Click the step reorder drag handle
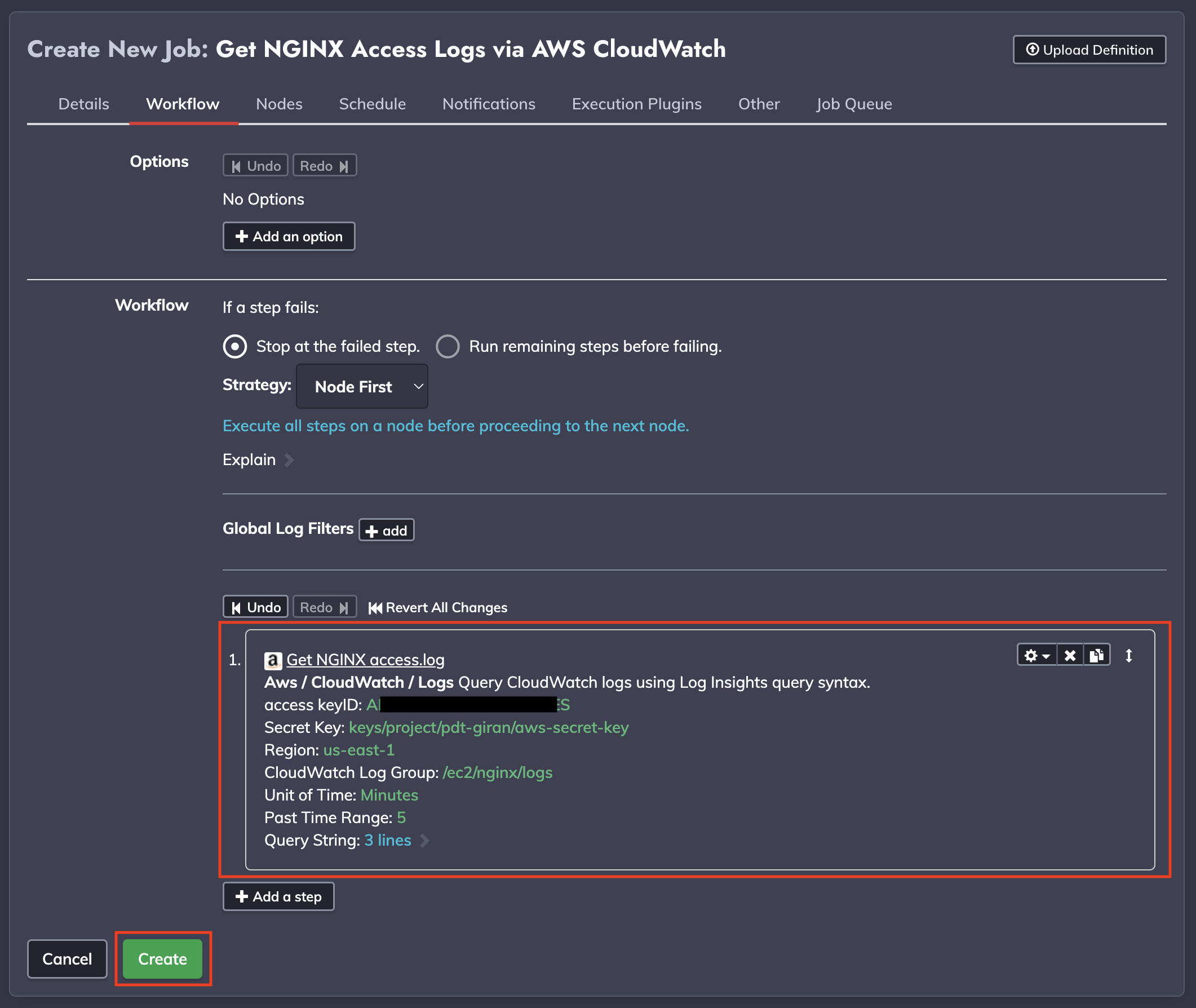Image resolution: width=1196 pixels, height=1008 pixels. click(x=1128, y=656)
